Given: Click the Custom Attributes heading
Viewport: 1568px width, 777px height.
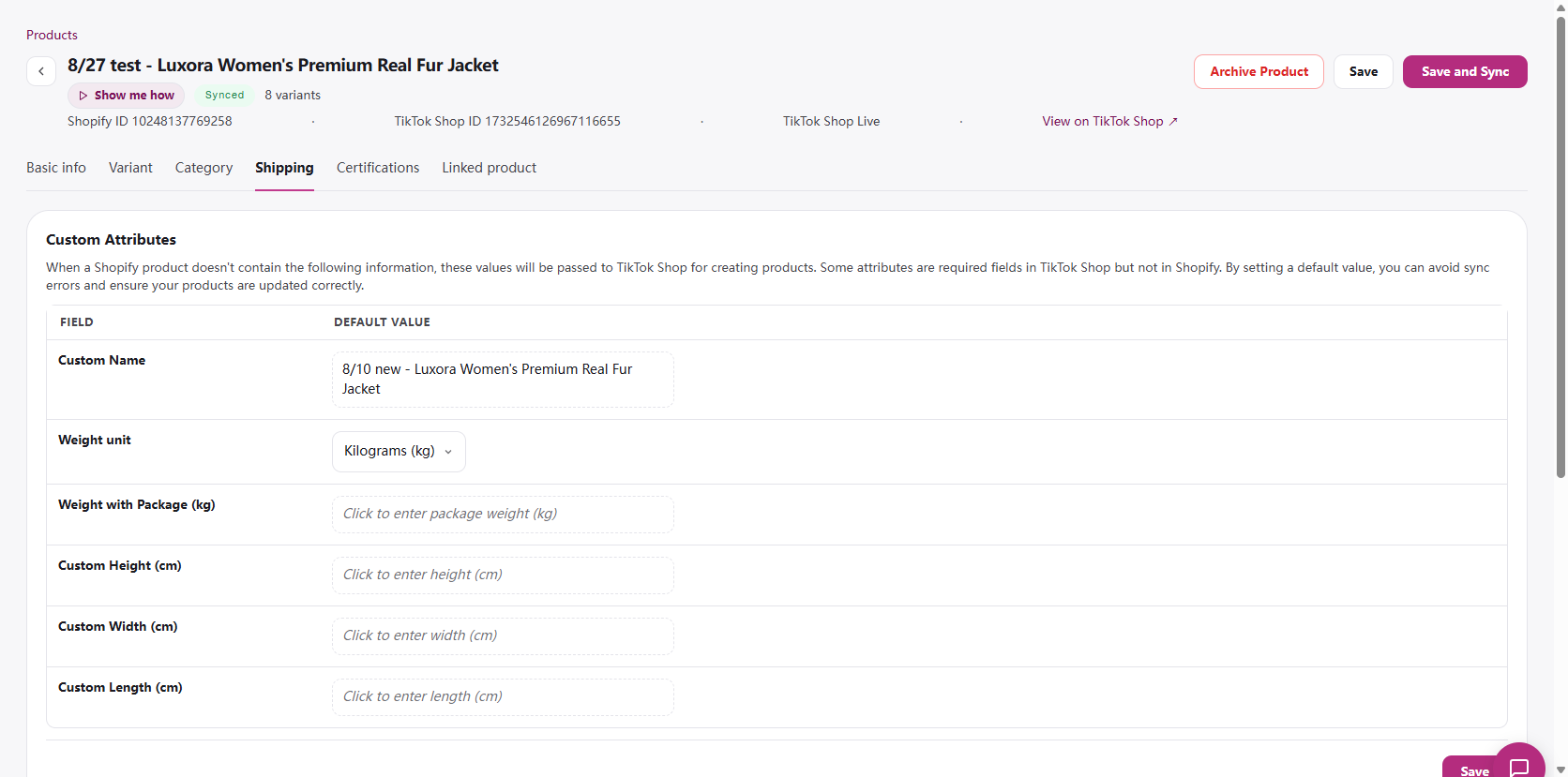Looking at the screenshot, I should 112,240.
